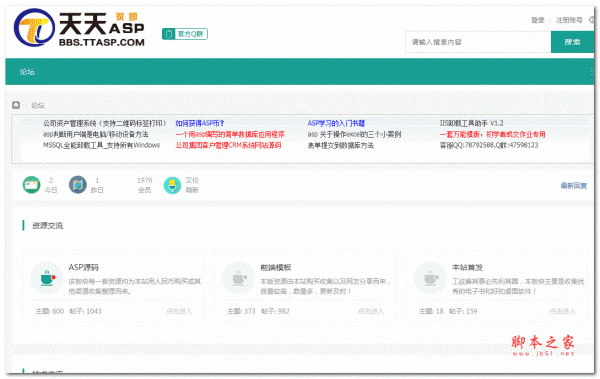Open the 官方Q群 badge button
The image size is (600, 379).
click(x=185, y=34)
